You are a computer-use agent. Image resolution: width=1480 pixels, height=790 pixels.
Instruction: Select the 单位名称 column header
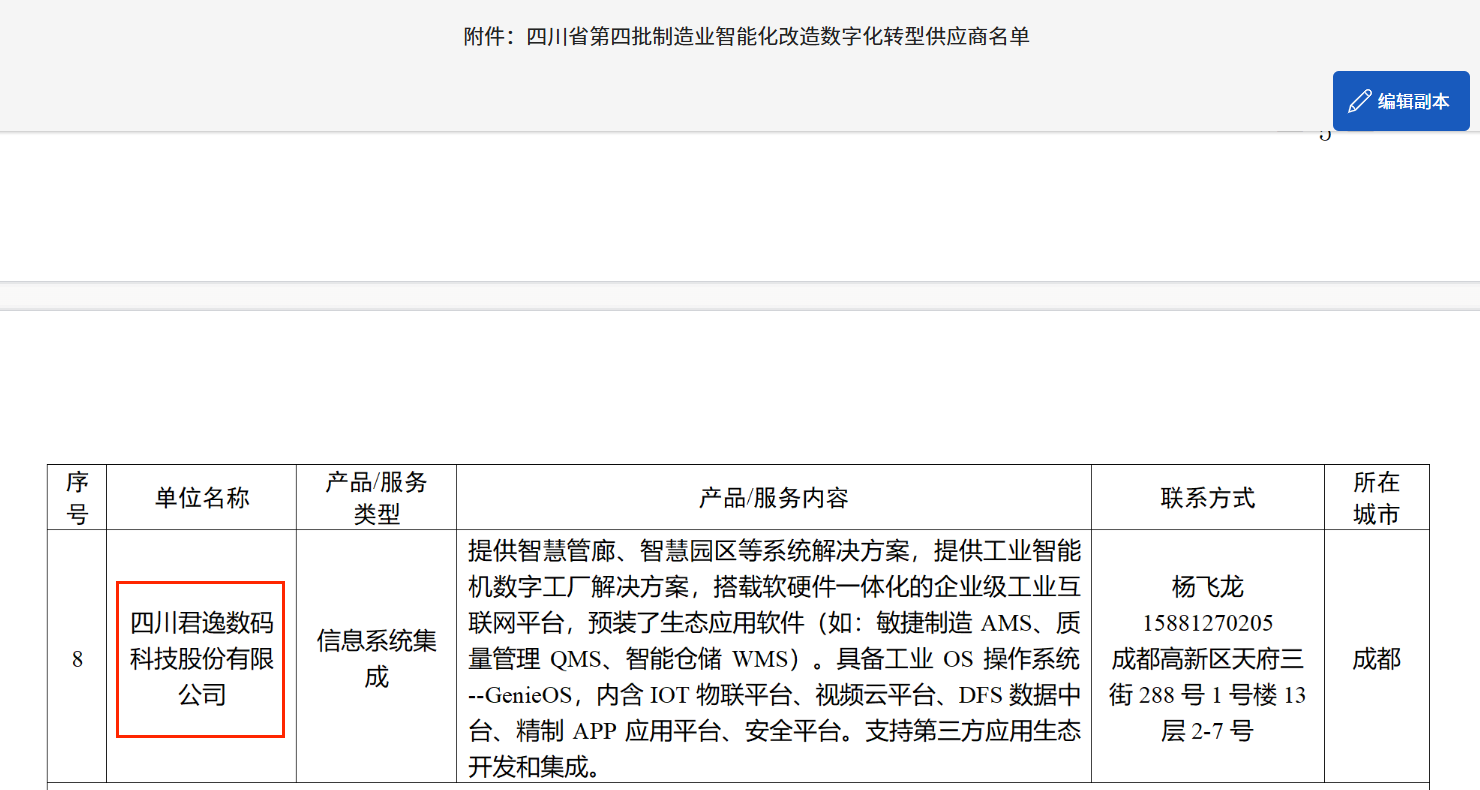click(201, 498)
